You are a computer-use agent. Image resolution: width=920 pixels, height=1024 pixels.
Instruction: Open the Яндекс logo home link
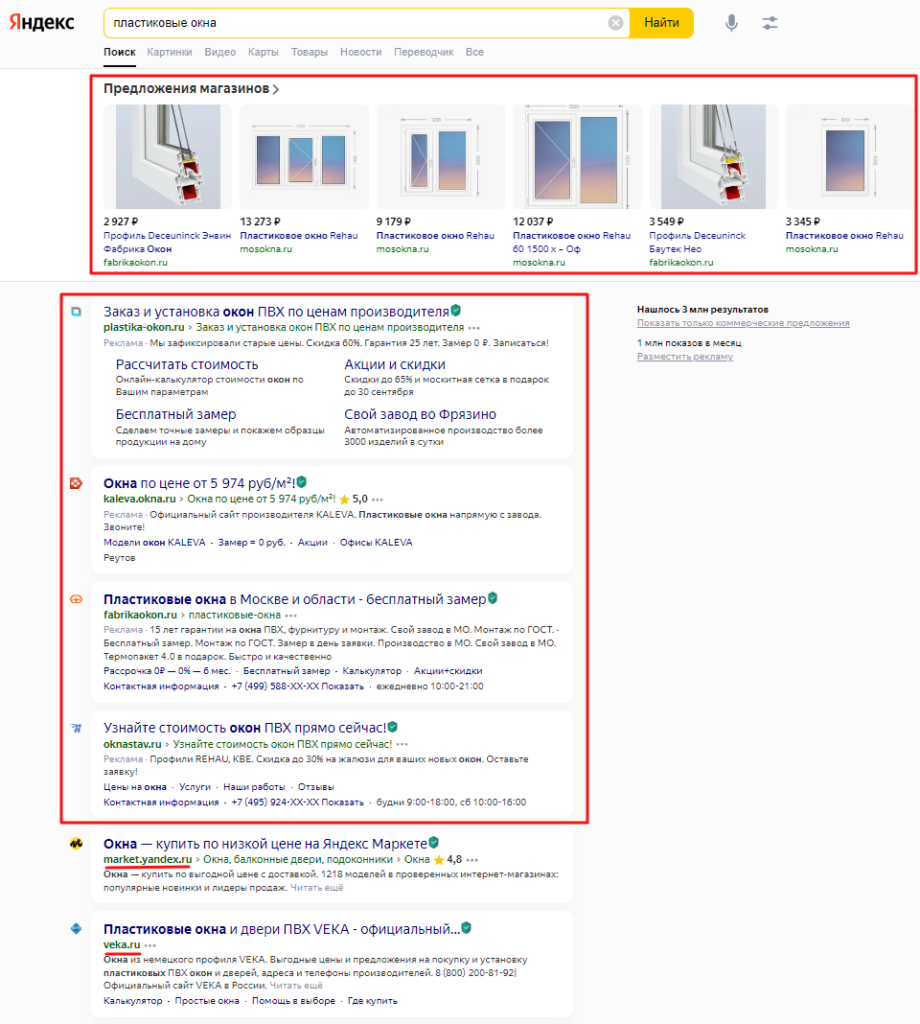(x=42, y=22)
